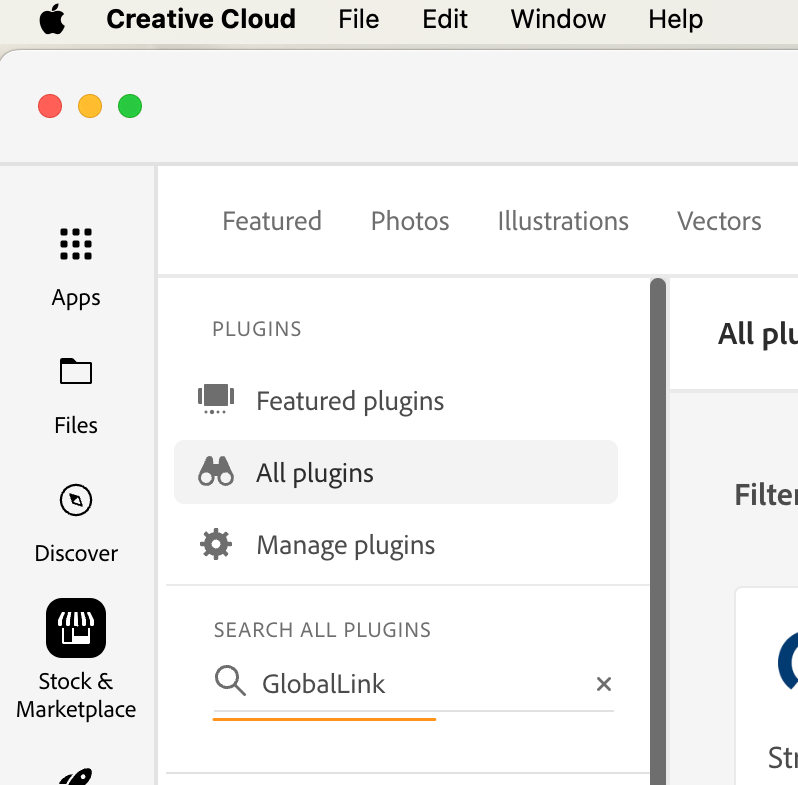Close window with red button
The height and width of the screenshot is (785, 798).
50,106
